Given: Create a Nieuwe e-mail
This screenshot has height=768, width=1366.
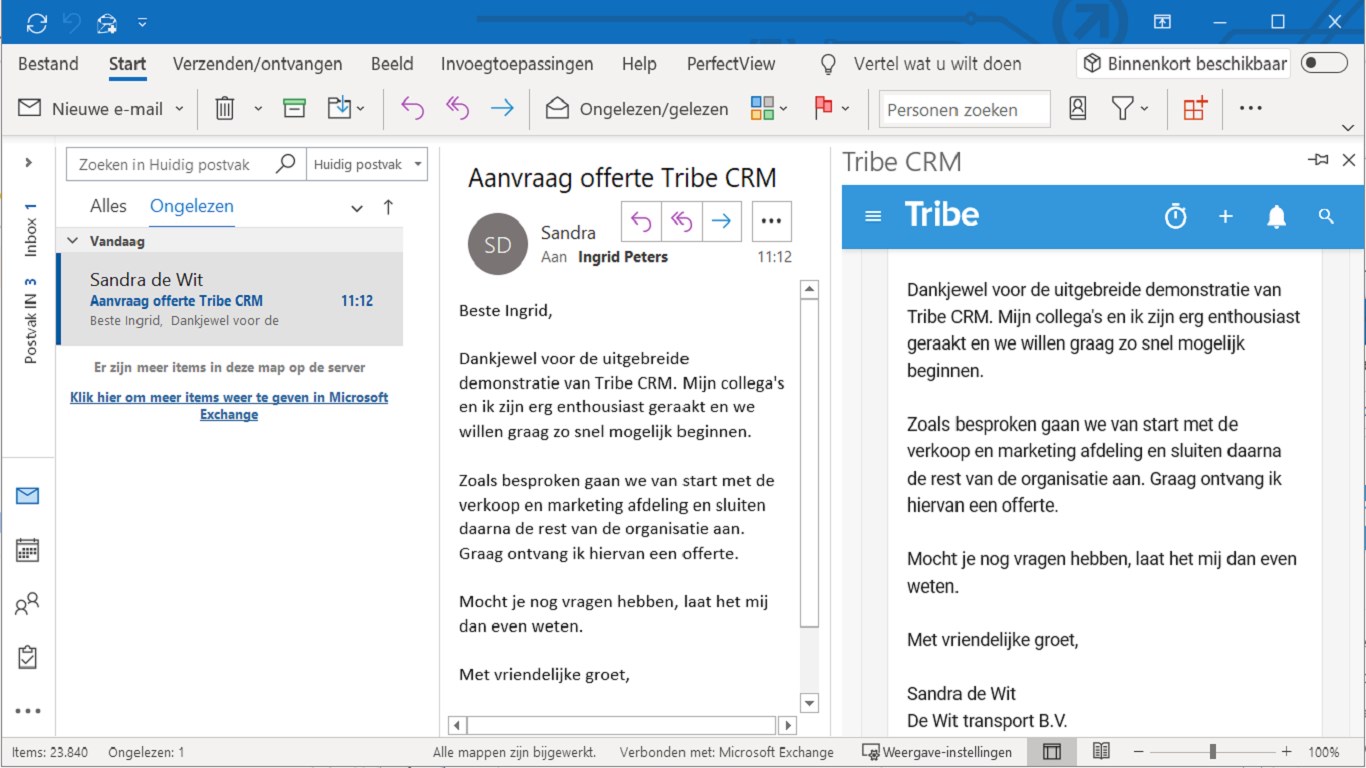Looking at the screenshot, I should click(91, 109).
